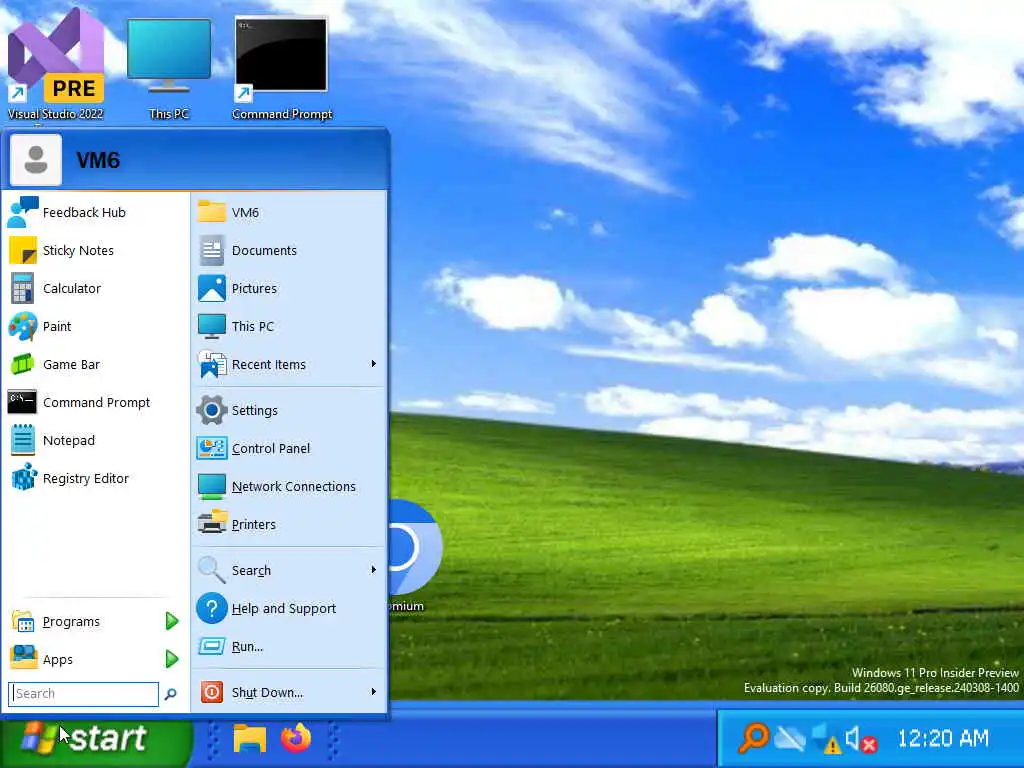Open Printers from the start menu
This screenshot has height=768, width=1024.
click(x=289, y=524)
